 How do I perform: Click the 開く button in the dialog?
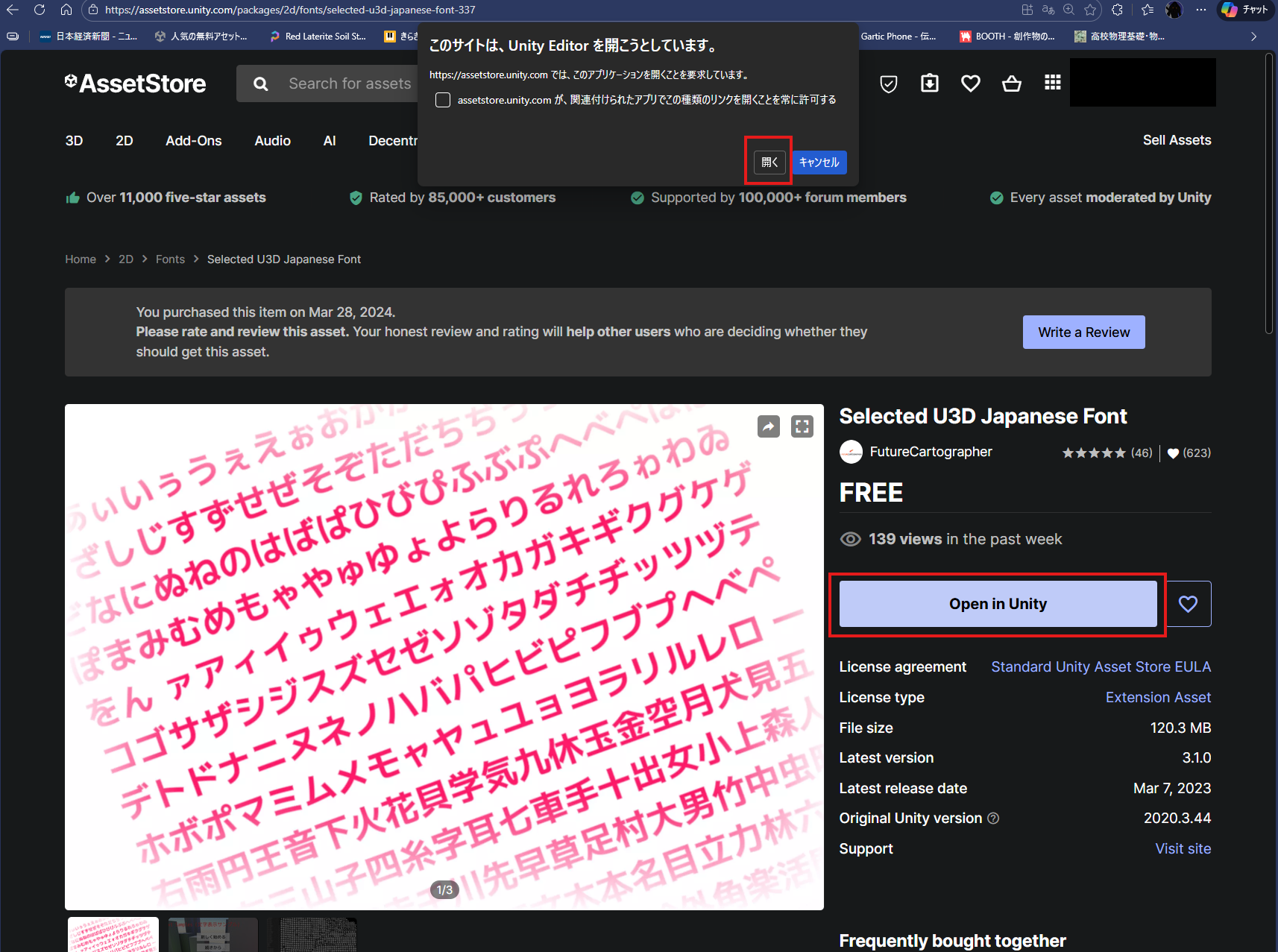coord(769,162)
